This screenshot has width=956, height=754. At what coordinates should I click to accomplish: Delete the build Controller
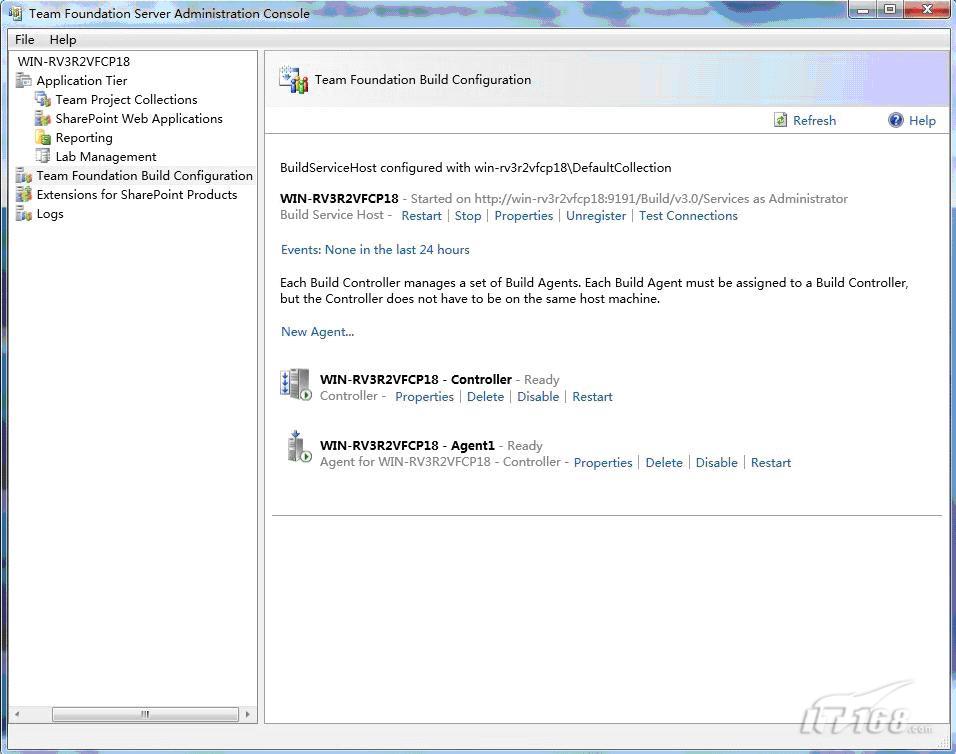pos(485,397)
